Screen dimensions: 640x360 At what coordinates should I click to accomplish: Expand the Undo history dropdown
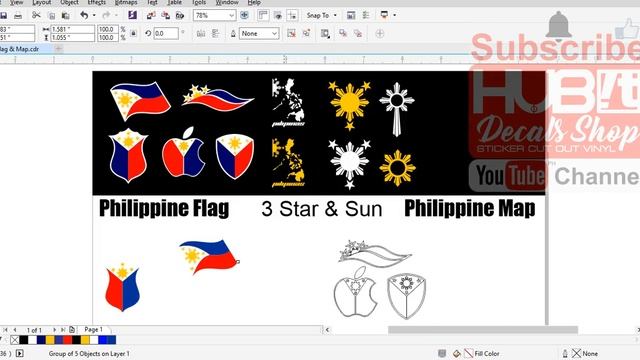coord(94,16)
